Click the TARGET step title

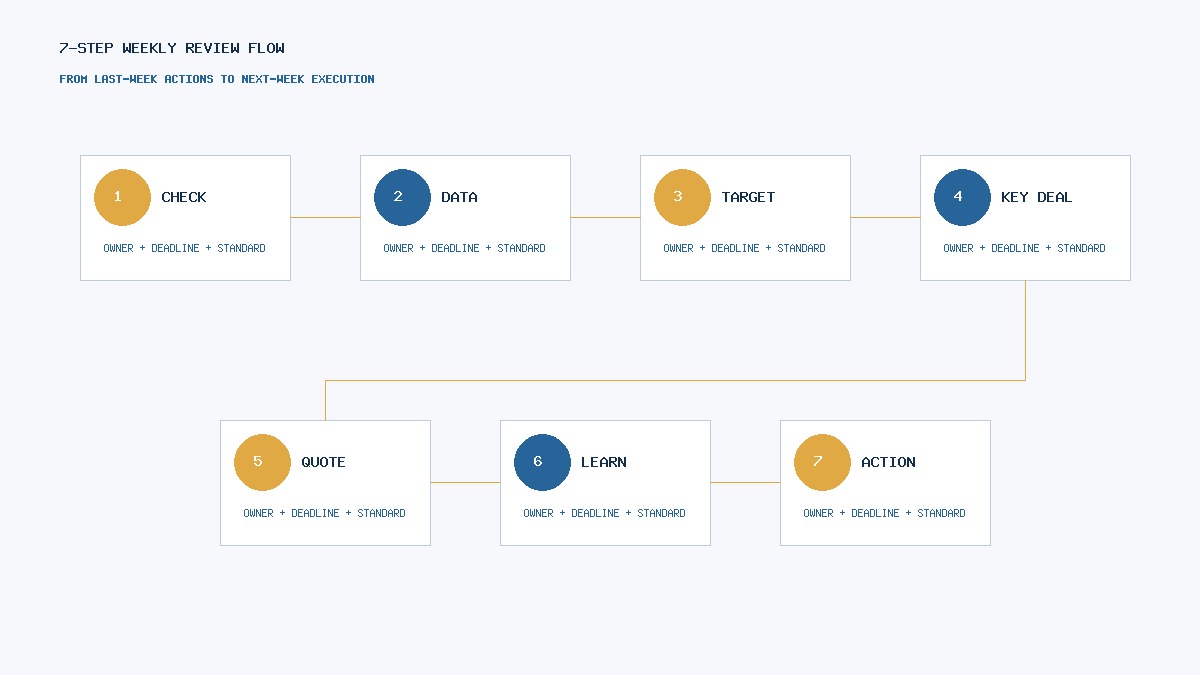point(748,197)
